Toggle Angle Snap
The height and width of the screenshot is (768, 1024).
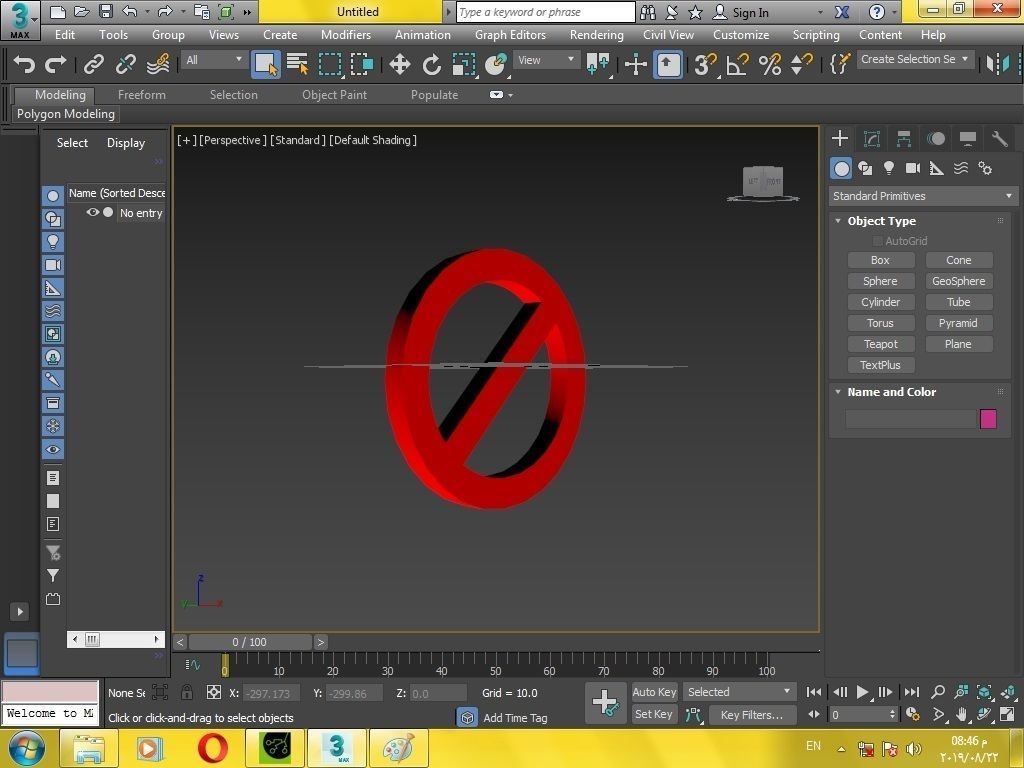[737, 64]
